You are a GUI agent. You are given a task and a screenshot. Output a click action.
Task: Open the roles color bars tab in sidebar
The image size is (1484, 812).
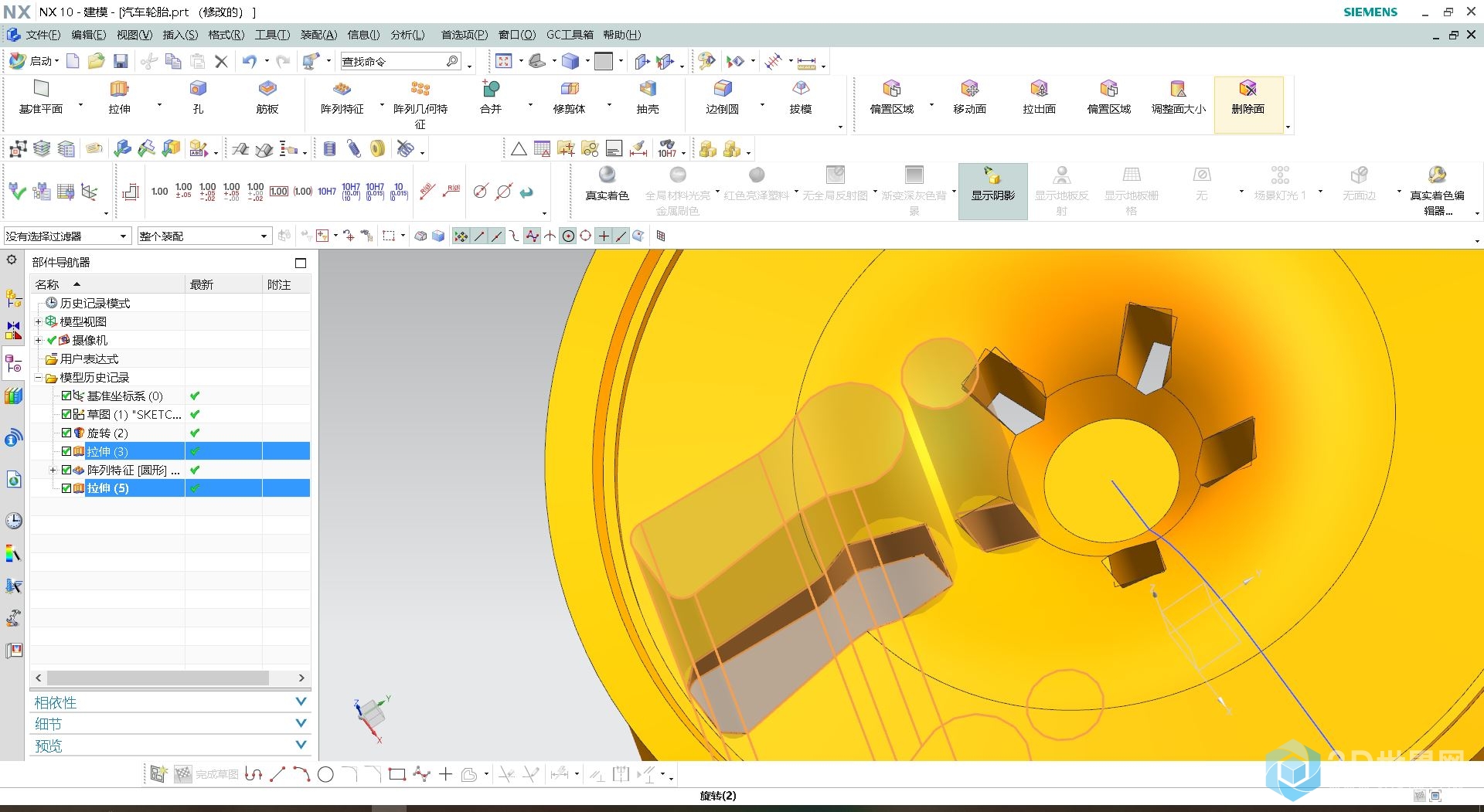coord(14,553)
